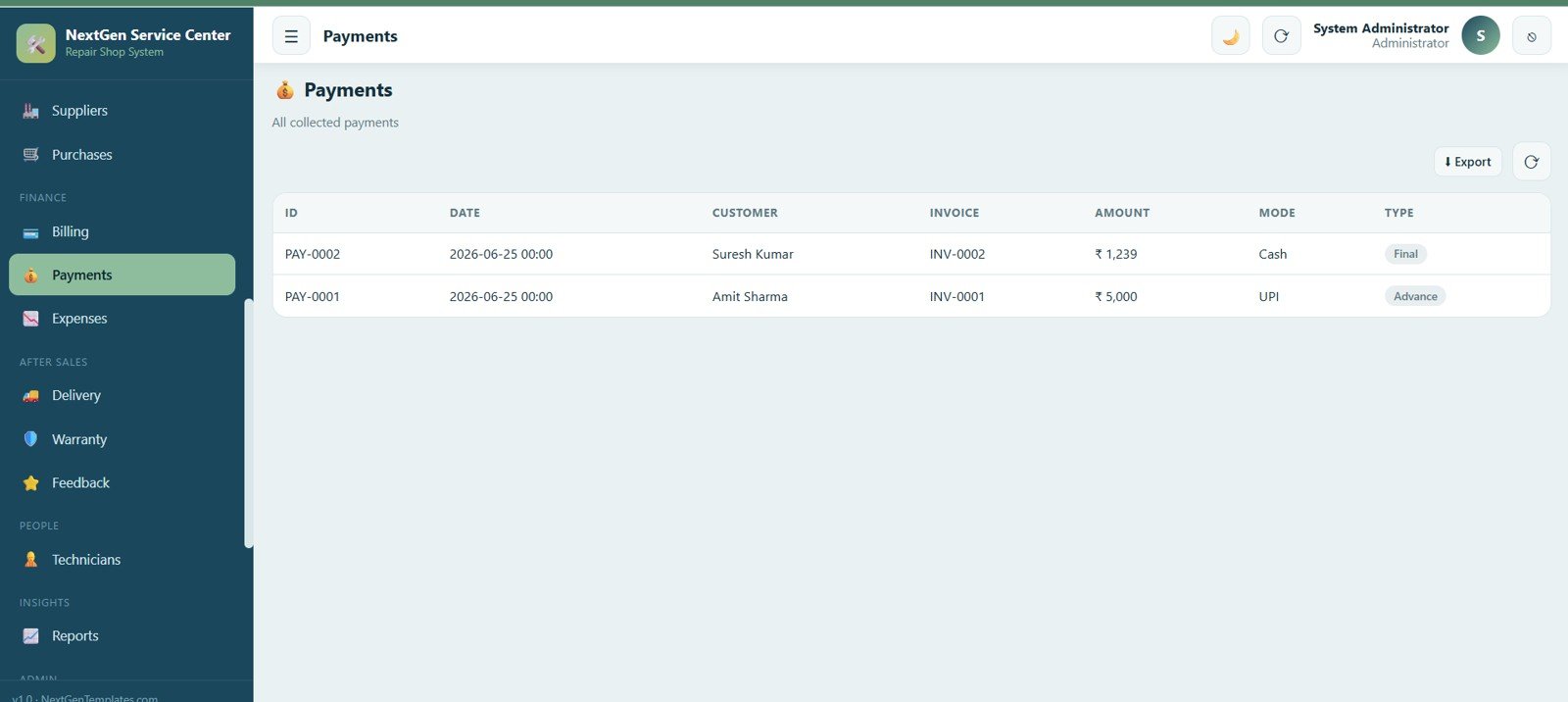Click the Delivery truck icon in sidebar
Image resolution: width=1568 pixels, height=702 pixels.
(x=31, y=396)
